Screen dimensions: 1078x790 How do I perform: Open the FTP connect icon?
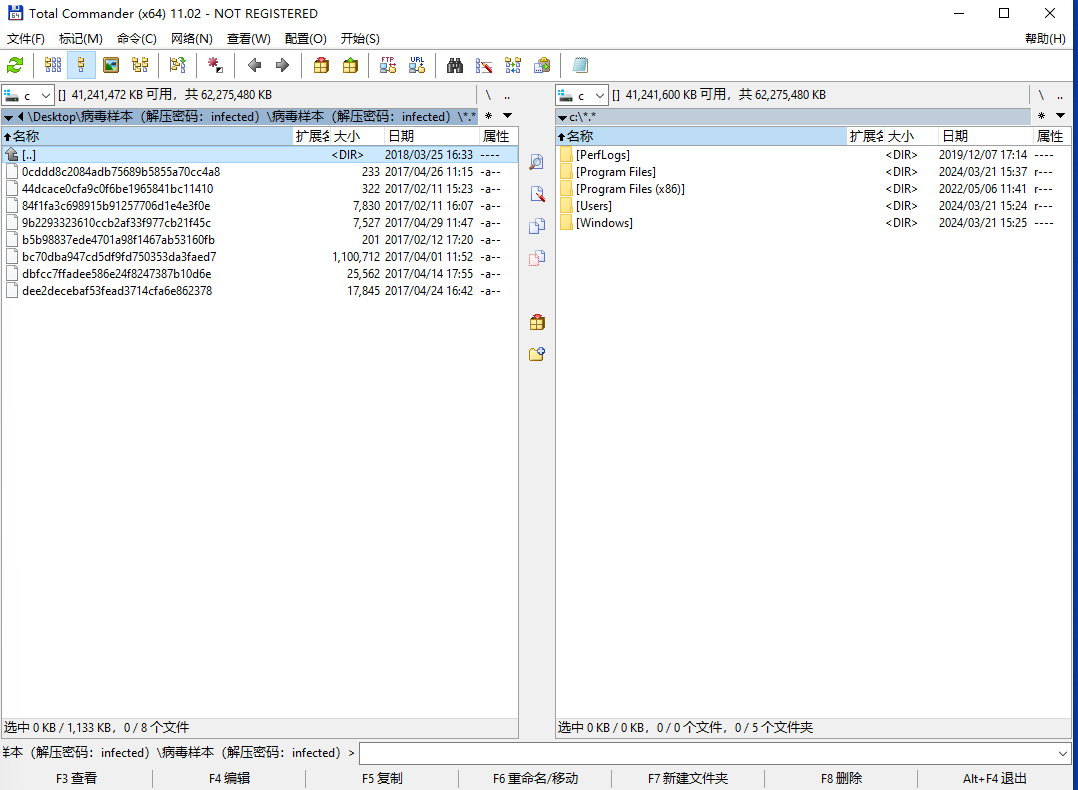point(388,65)
